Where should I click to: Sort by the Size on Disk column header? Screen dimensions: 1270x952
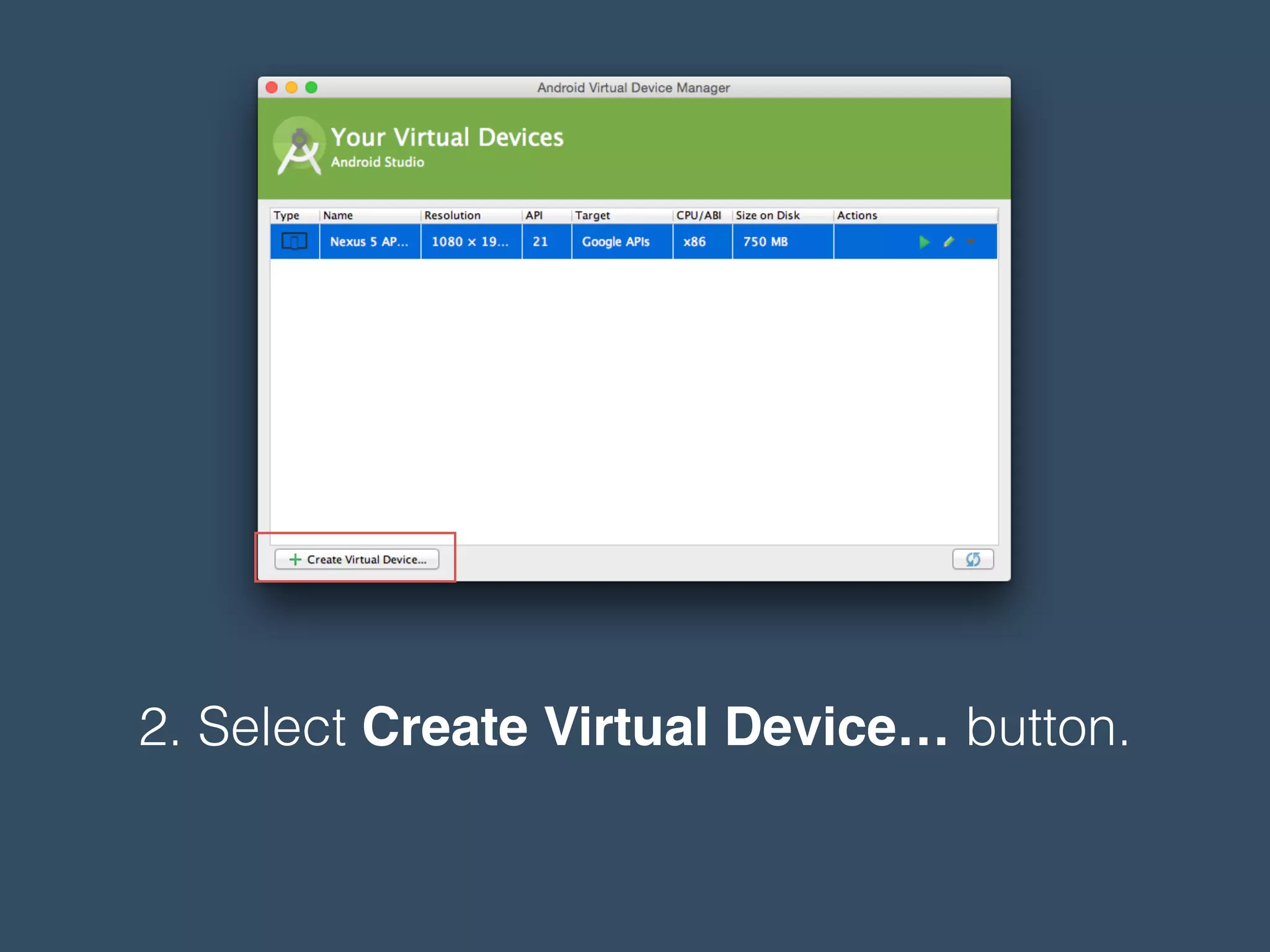pos(783,215)
